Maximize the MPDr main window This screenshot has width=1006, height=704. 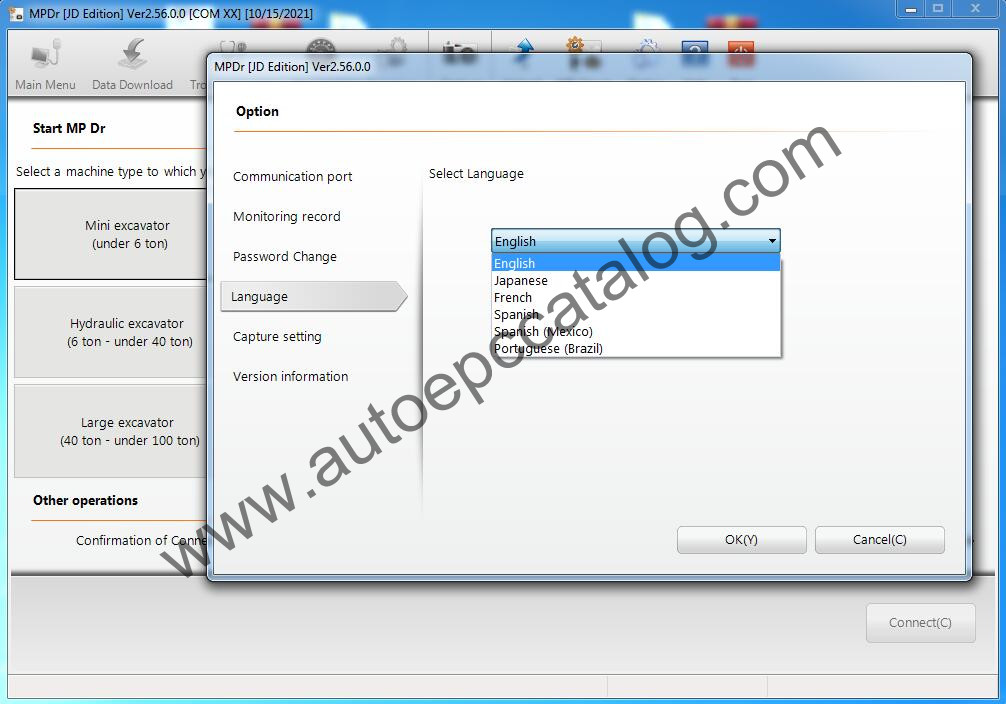point(938,9)
